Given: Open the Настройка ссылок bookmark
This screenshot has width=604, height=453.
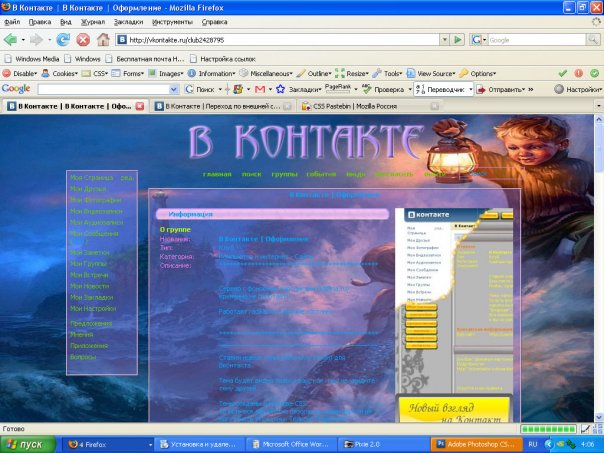Looking at the screenshot, I should (223, 59).
